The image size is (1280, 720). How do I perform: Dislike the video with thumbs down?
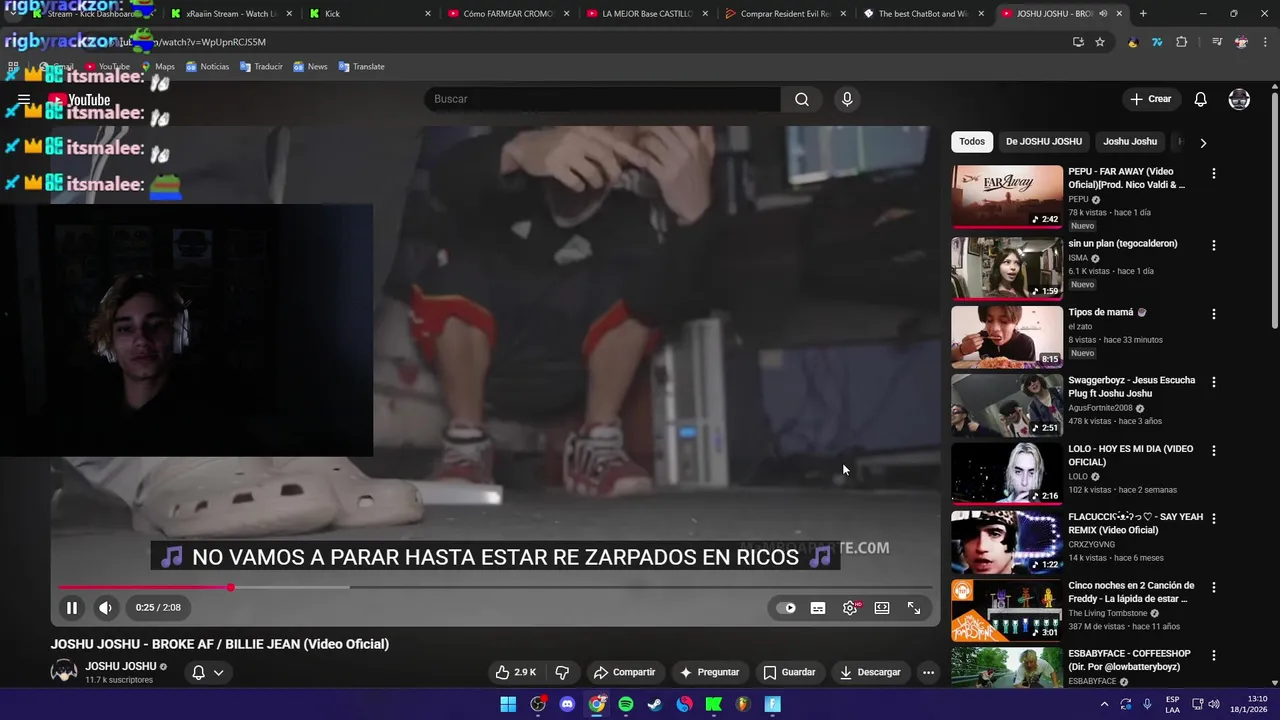[x=562, y=672]
